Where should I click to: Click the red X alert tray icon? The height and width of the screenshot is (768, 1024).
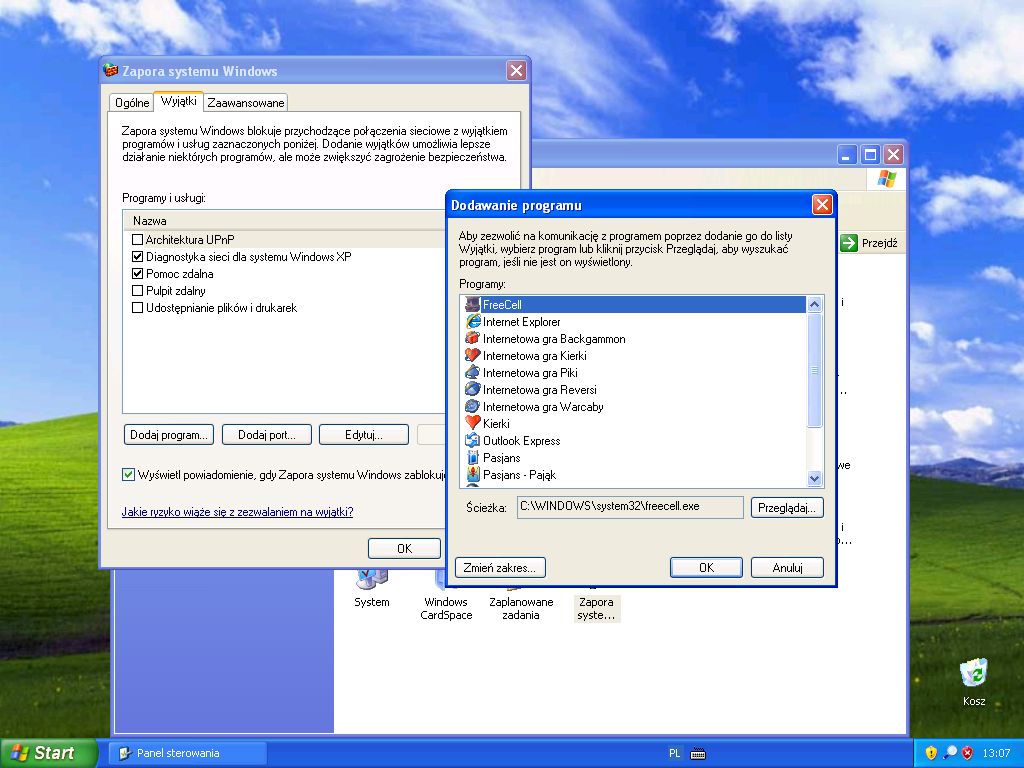(968, 753)
